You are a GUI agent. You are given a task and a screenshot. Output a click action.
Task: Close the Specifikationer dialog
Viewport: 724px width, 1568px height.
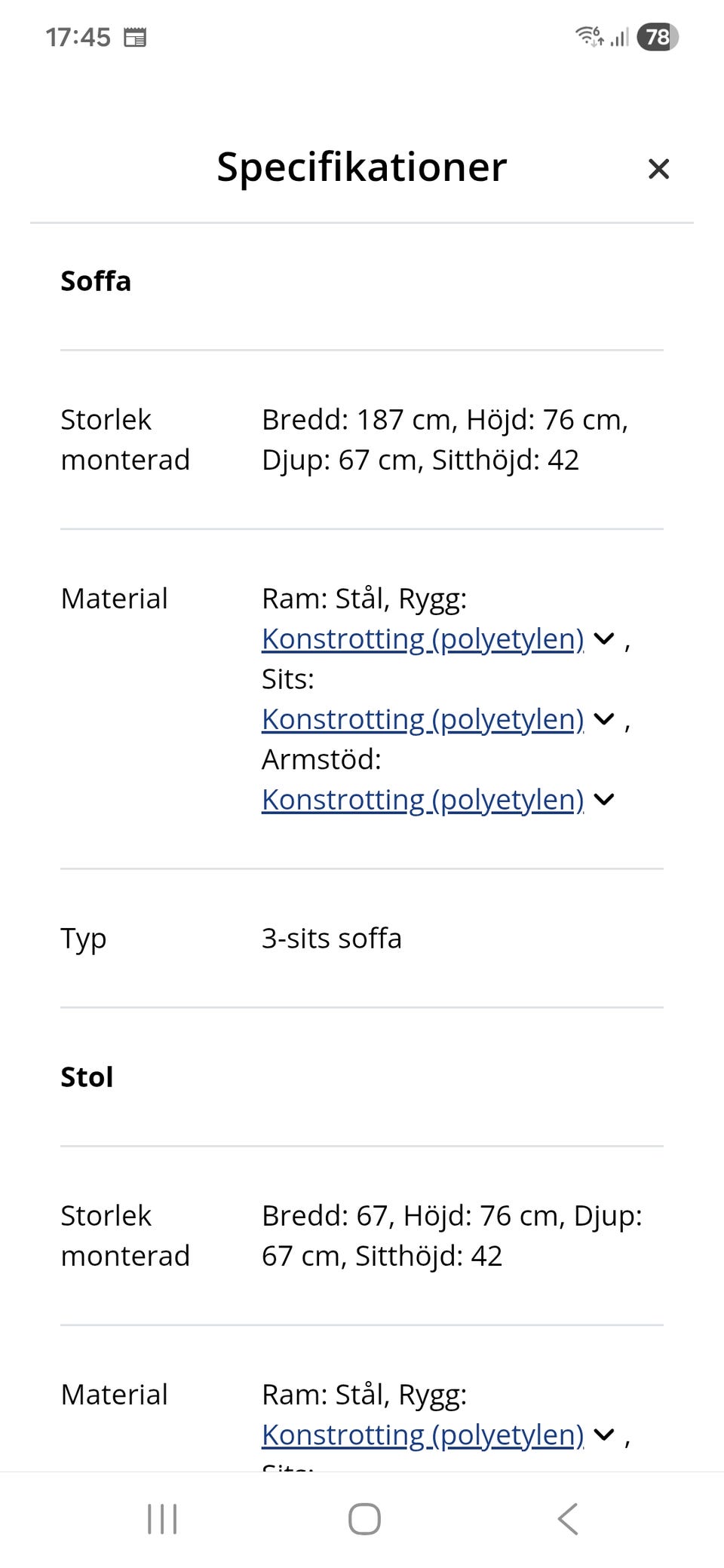658,169
